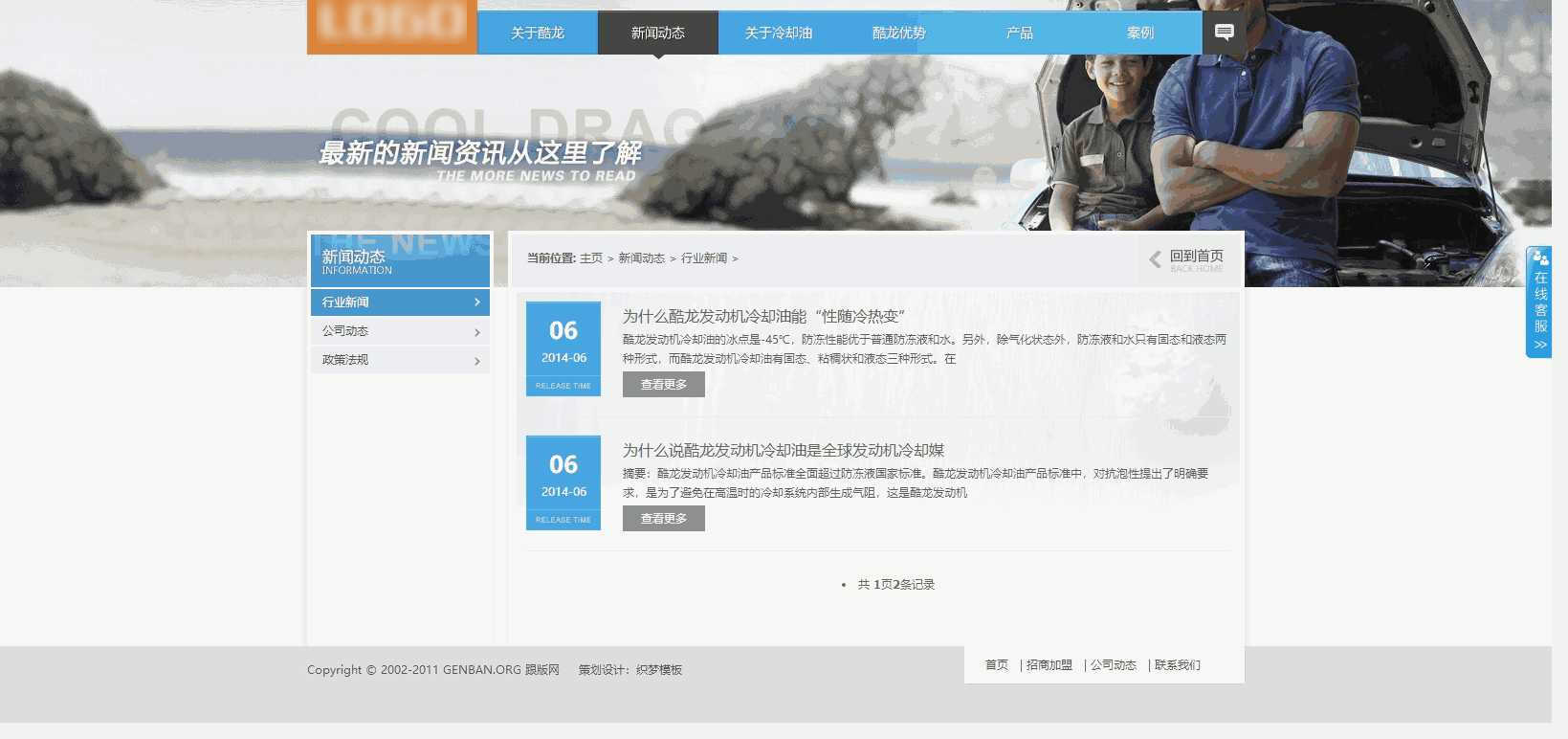The width and height of the screenshot is (1568, 739).
Task: Click the 回到首页 link
Action: 1196,257
